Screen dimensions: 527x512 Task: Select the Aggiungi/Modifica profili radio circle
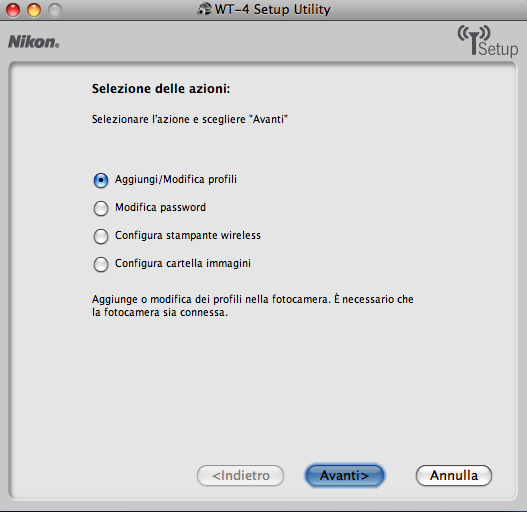[x=101, y=180]
